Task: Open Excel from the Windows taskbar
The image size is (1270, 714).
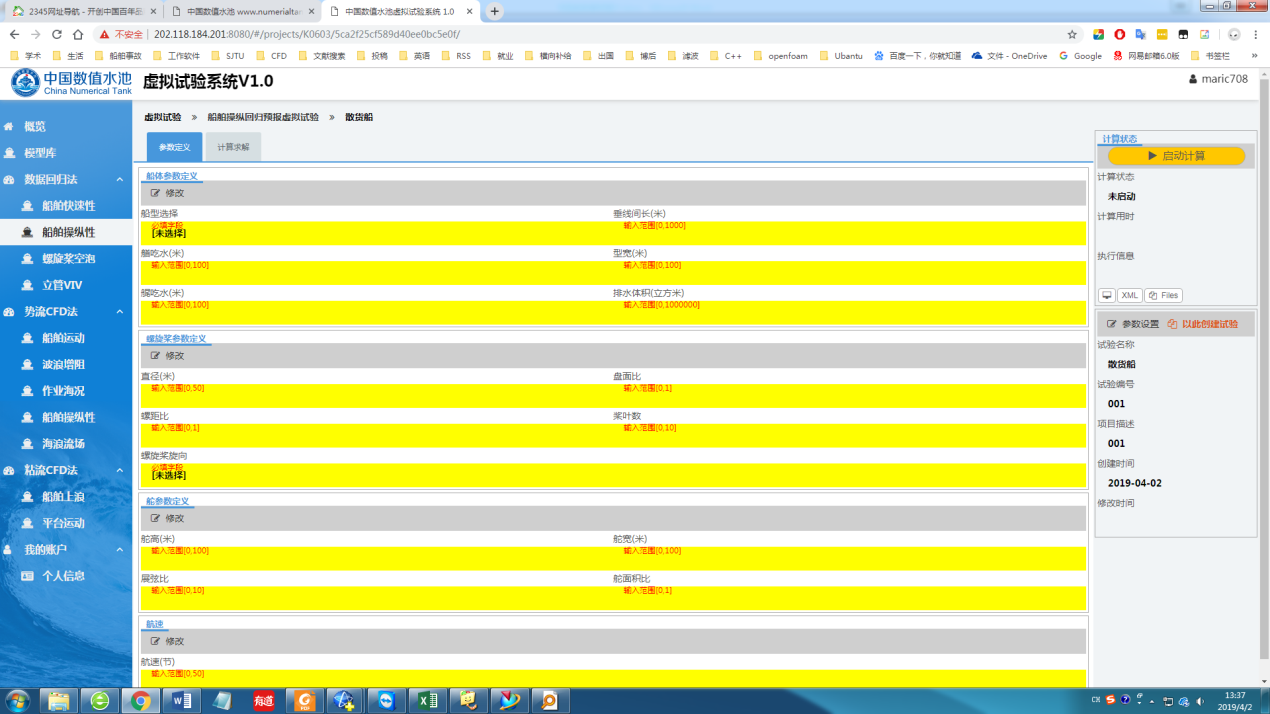Action: tap(427, 700)
